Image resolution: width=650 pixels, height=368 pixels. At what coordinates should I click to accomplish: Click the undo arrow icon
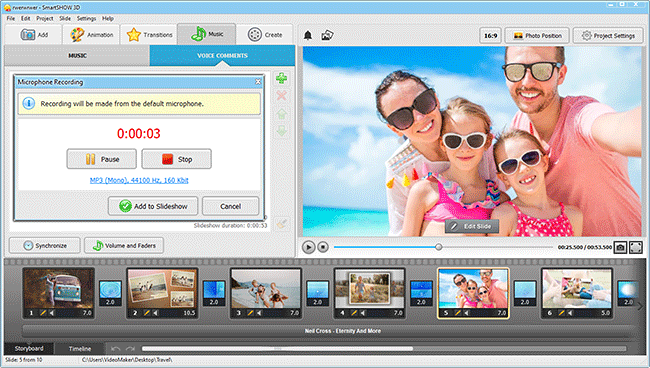pos(116,349)
